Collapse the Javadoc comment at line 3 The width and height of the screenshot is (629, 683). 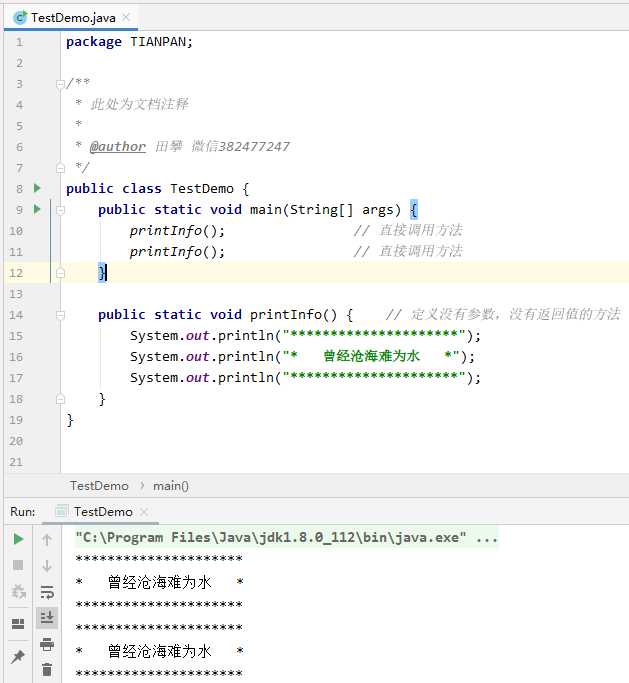(61, 84)
